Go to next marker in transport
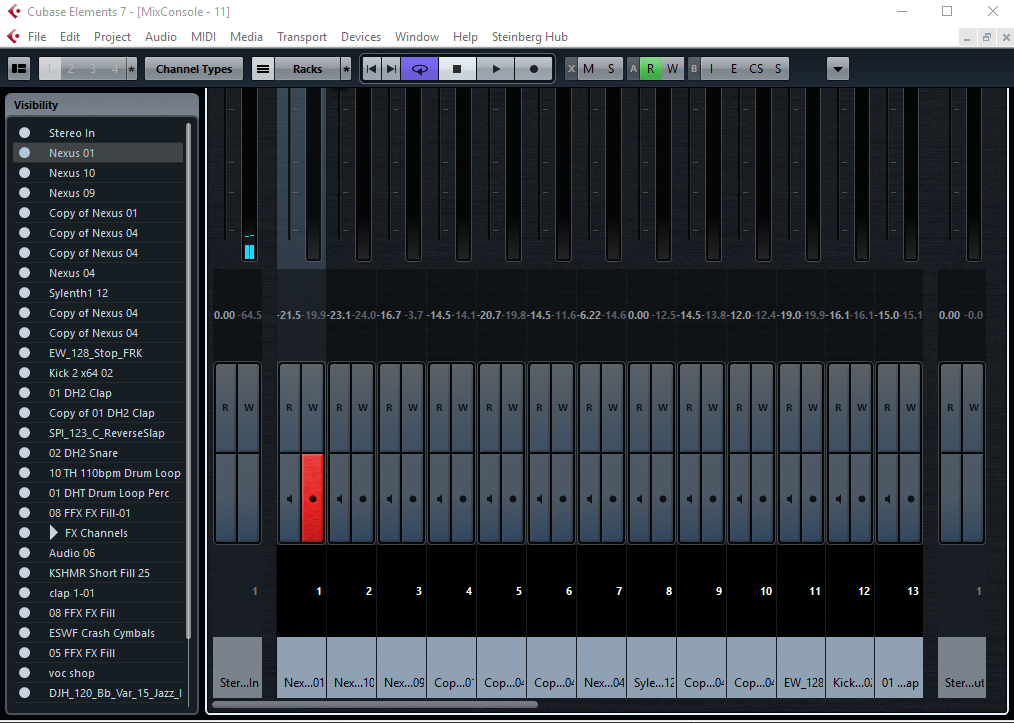The height and width of the screenshot is (723, 1014). tap(390, 69)
